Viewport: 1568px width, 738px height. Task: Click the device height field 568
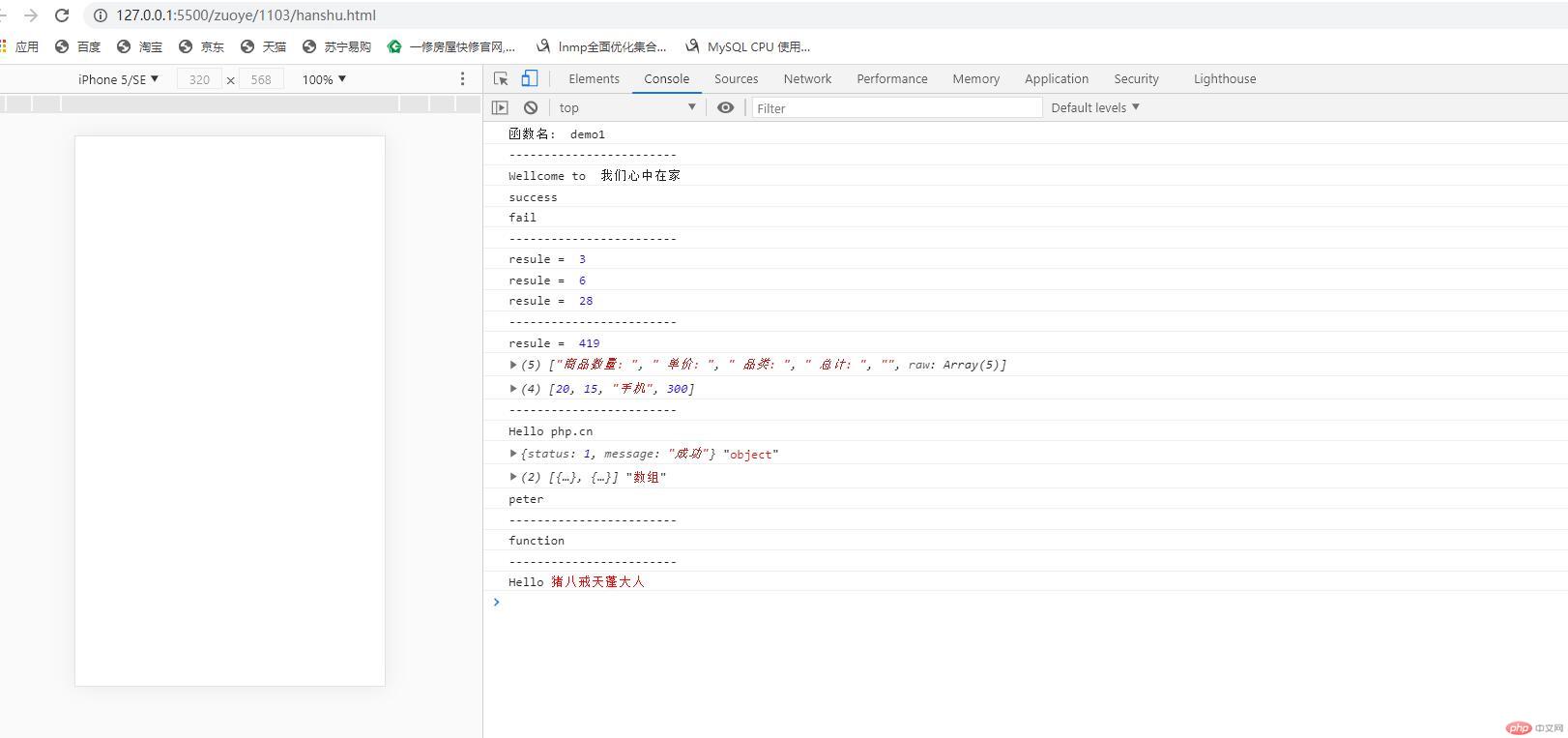point(261,79)
